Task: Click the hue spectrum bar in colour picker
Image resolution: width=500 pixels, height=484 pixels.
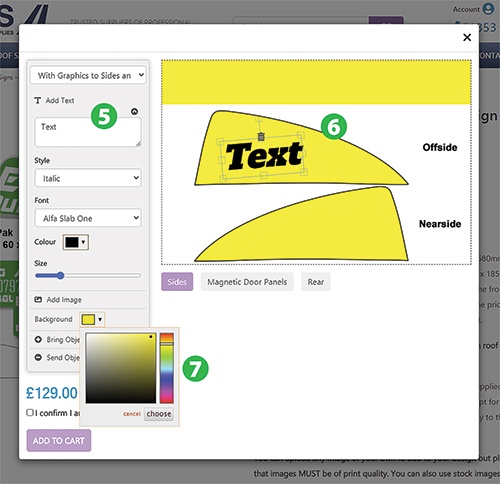Action: (167, 368)
